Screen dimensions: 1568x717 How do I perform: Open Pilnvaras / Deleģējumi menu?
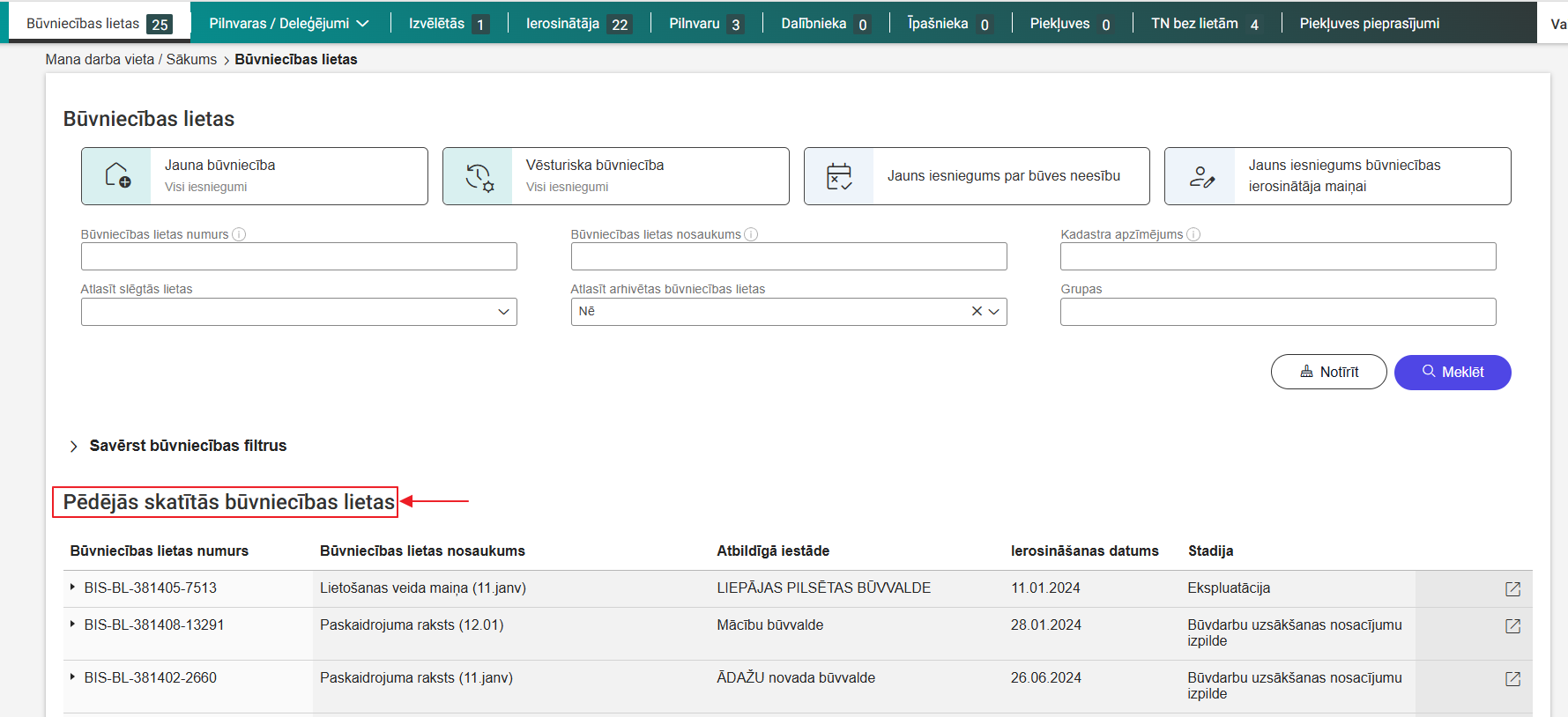pyautogui.click(x=289, y=24)
